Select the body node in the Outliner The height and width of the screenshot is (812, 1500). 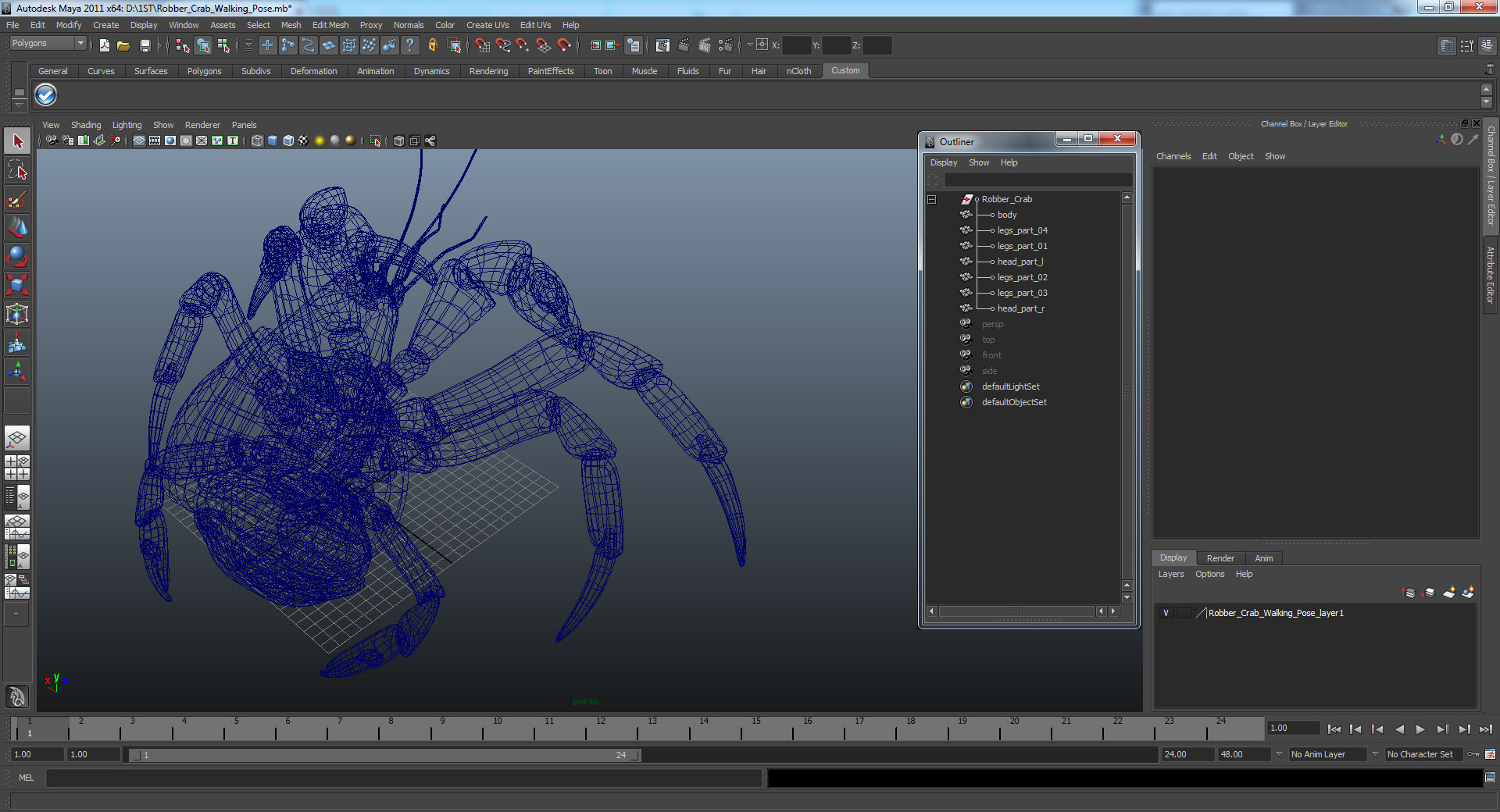[x=1006, y=215]
